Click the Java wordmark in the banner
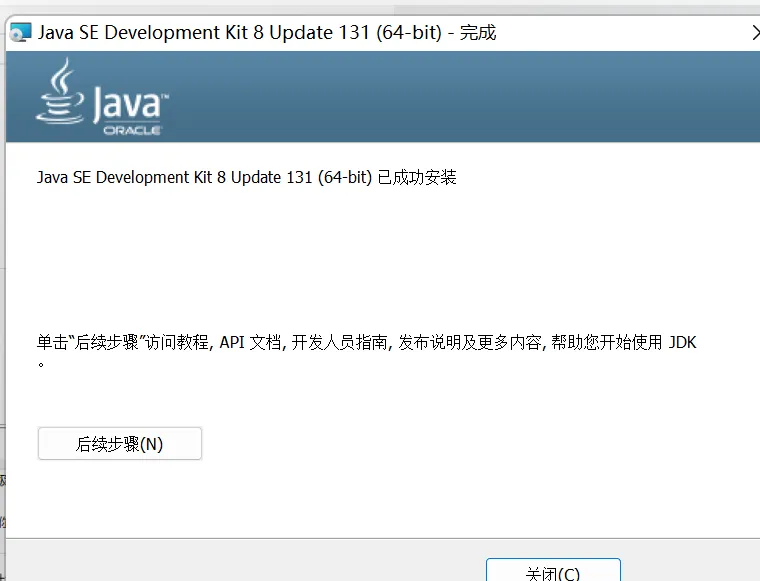This screenshot has width=760, height=581. [x=130, y=104]
